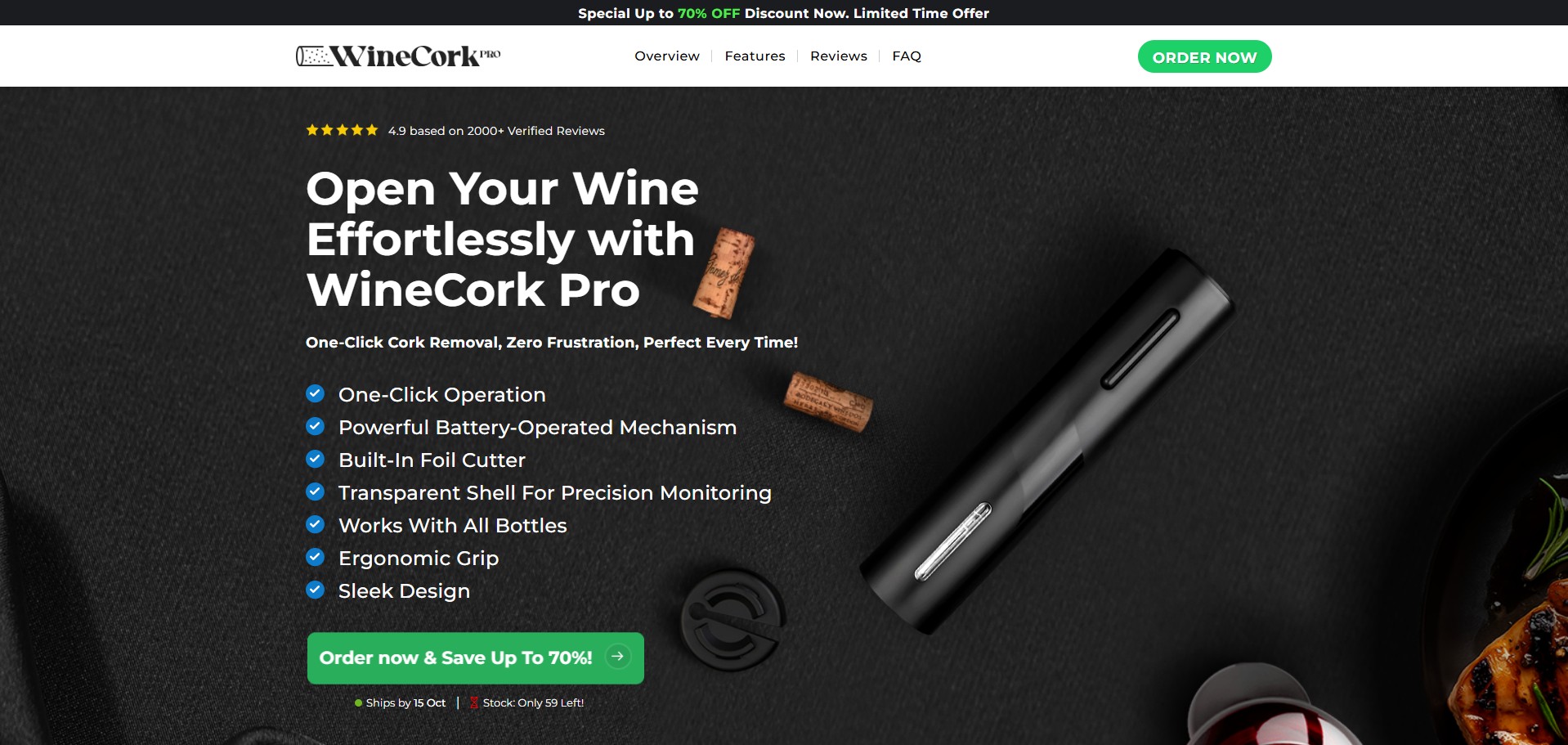The image size is (1568, 745).
Task: Click the arrow icon in the Order now button
Action: pyautogui.click(x=618, y=657)
